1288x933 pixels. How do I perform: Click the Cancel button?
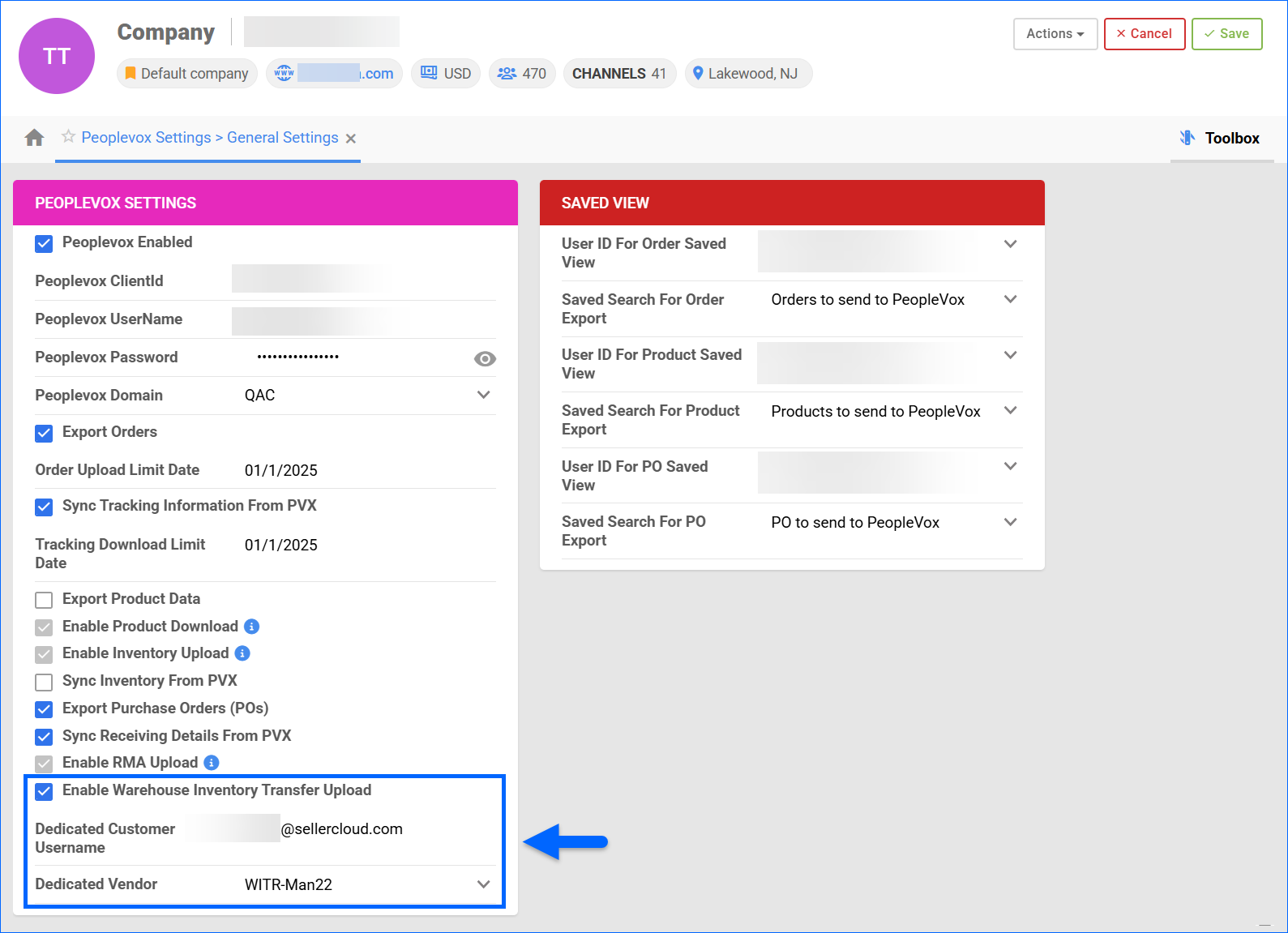(1145, 34)
